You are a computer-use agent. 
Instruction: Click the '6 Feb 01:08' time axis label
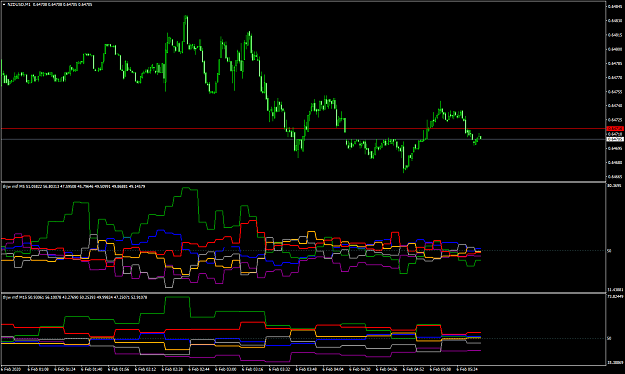click(x=38, y=370)
